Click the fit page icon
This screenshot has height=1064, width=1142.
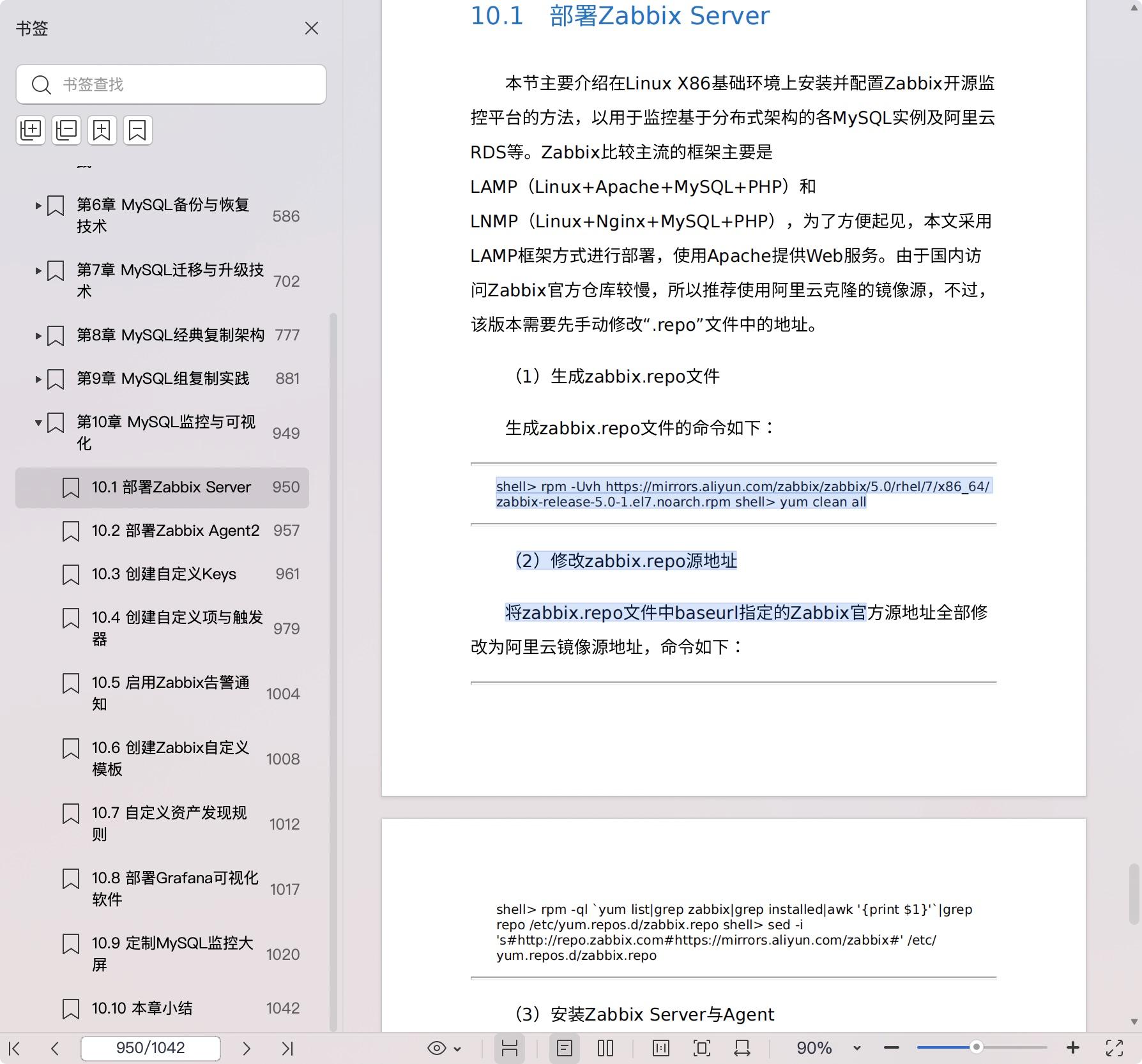click(x=701, y=1048)
